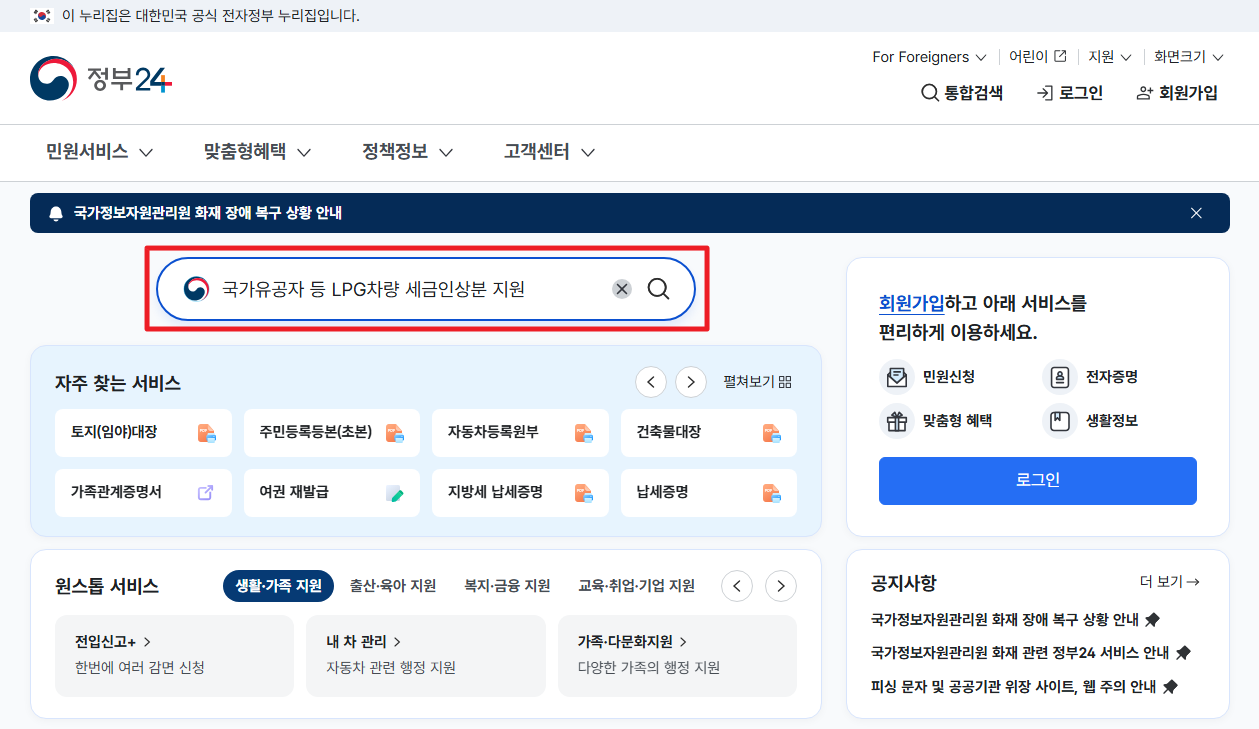The image size is (1259, 729).
Task: Click the pen icon beside 여권 재발급
Action: [x=393, y=492]
